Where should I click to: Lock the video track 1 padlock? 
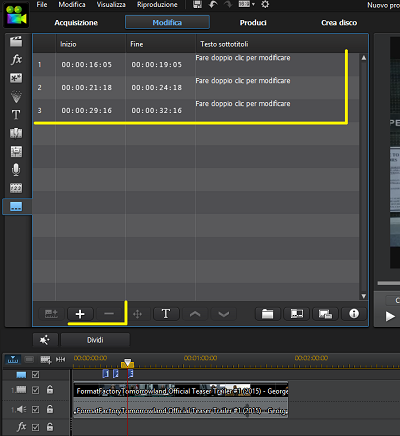(x=50, y=389)
